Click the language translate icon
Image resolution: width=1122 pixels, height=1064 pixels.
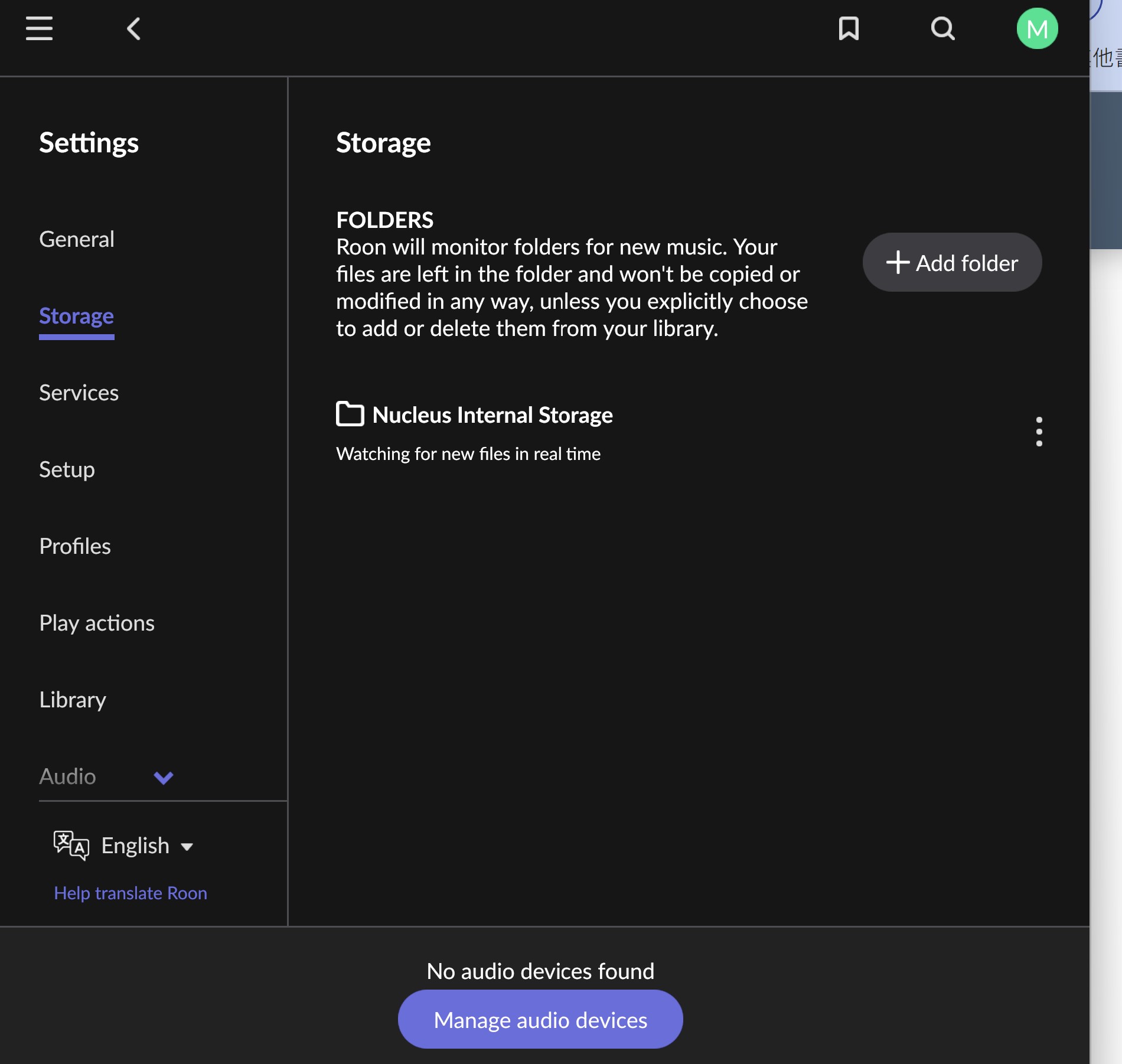tap(71, 846)
